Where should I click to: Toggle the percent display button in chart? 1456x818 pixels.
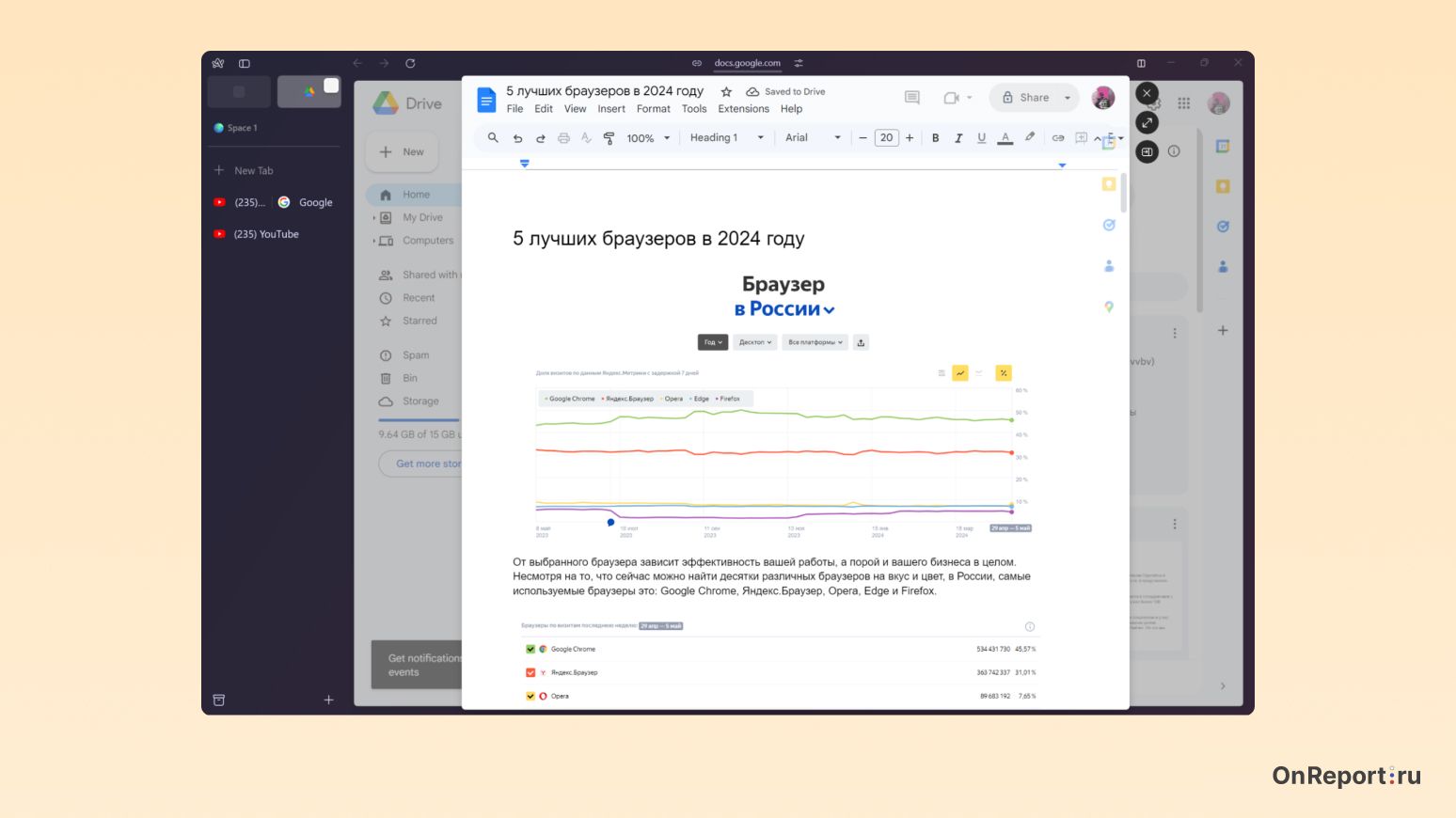[x=1004, y=373]
